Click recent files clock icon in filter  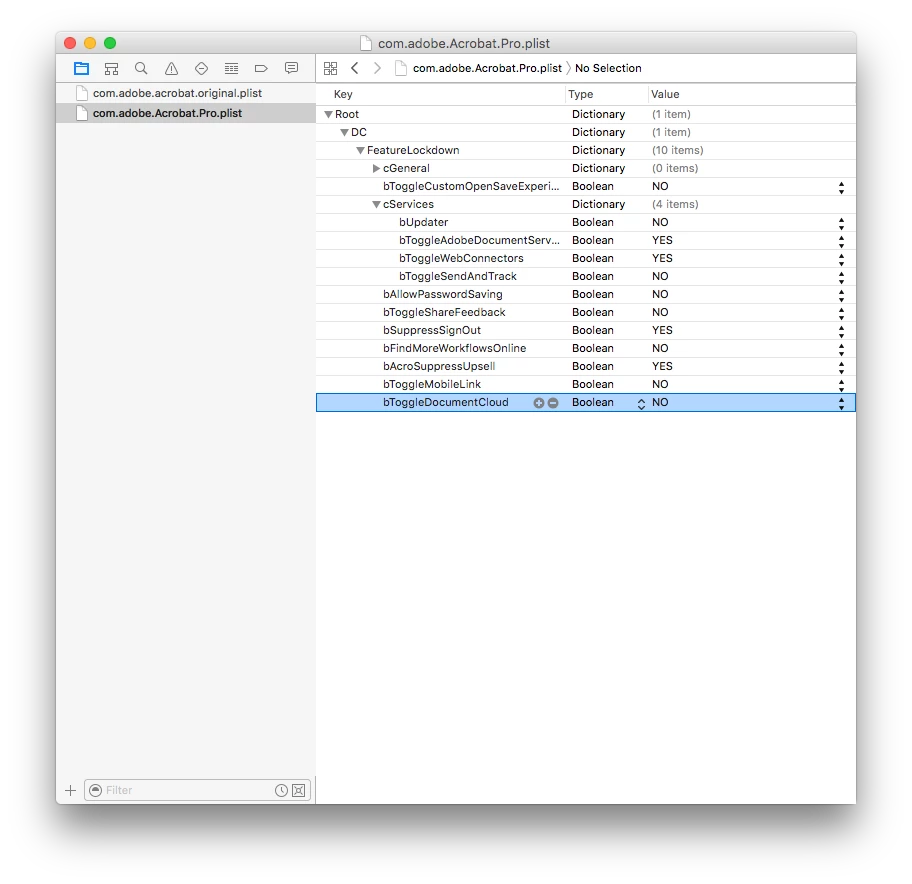(281, 790)
